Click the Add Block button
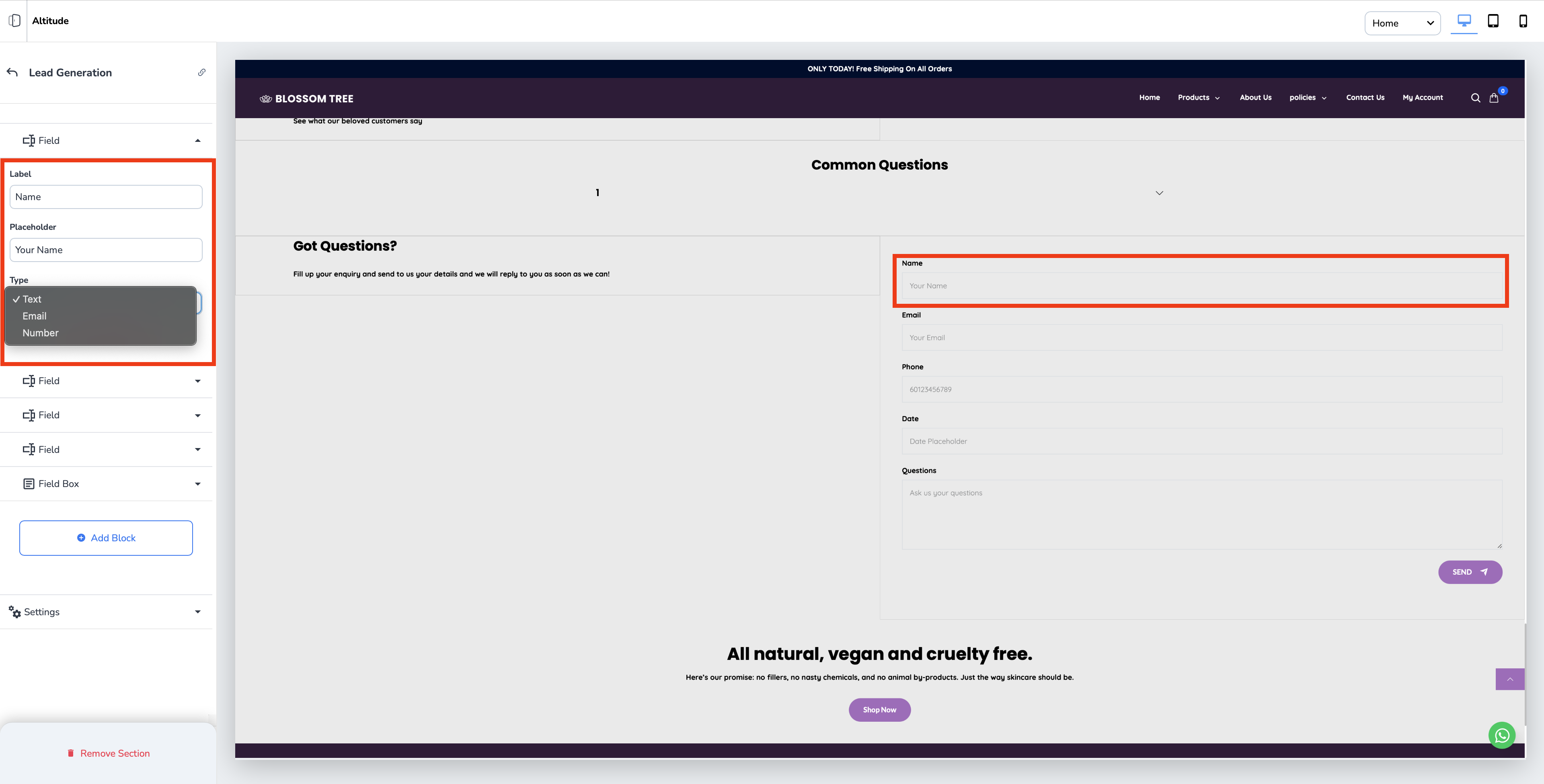 coord(106,538)
